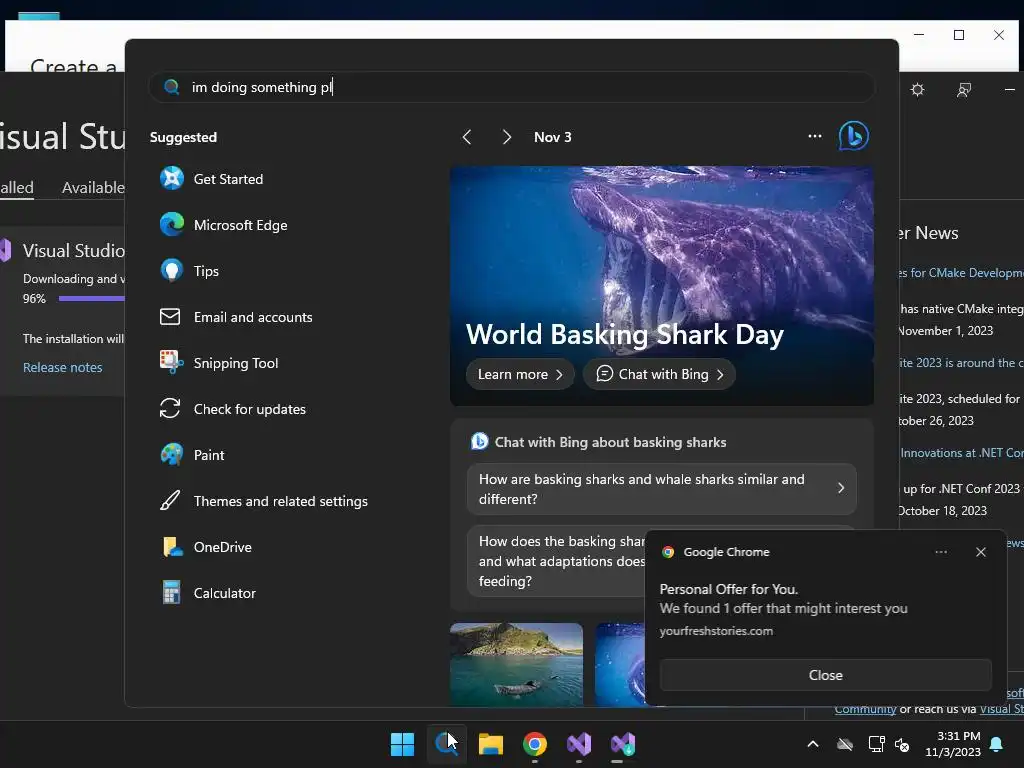This screenshot has width=1024, height=768.
Task: Launch Calculator from suggested list
Action: (x=208, y=593)
